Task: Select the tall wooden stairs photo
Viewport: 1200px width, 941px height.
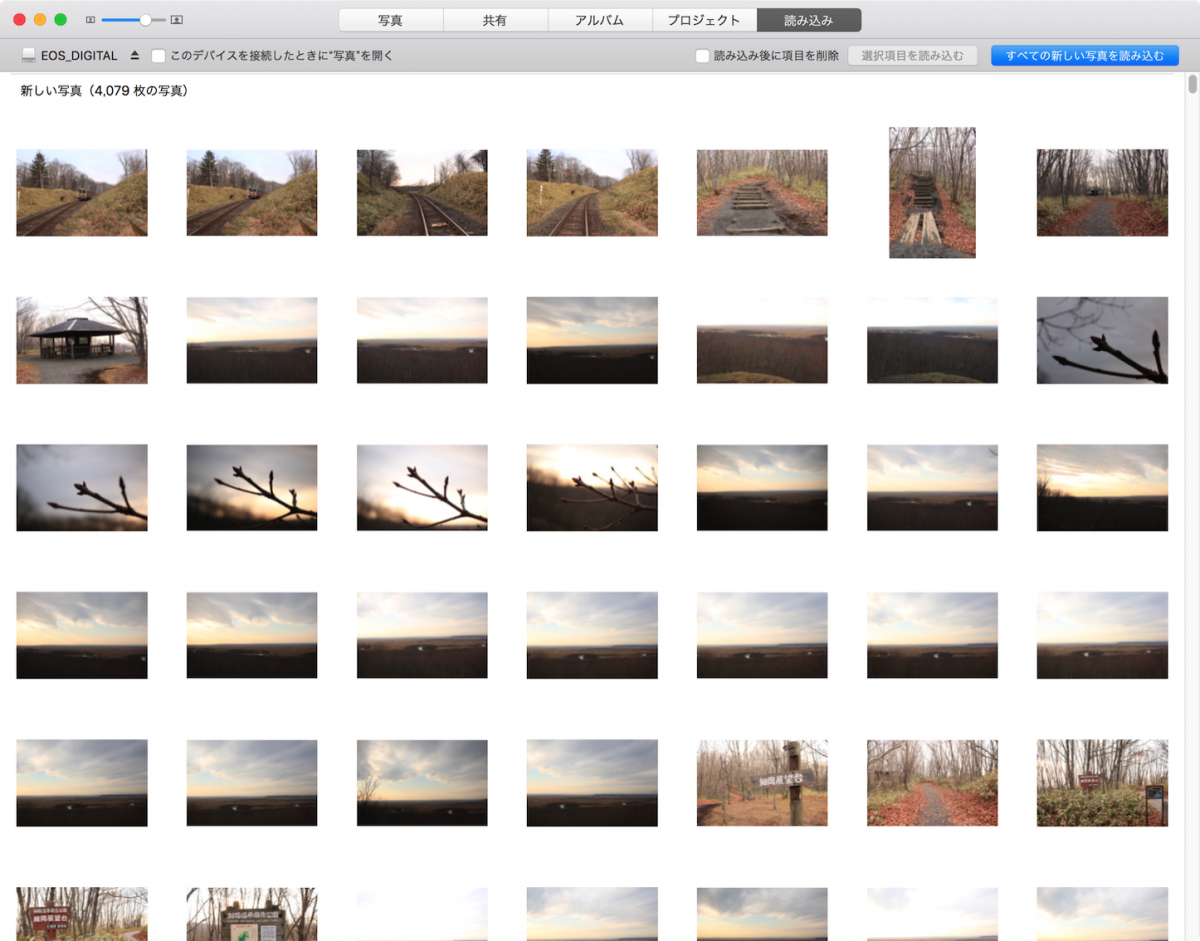Action: coord(932,193)
